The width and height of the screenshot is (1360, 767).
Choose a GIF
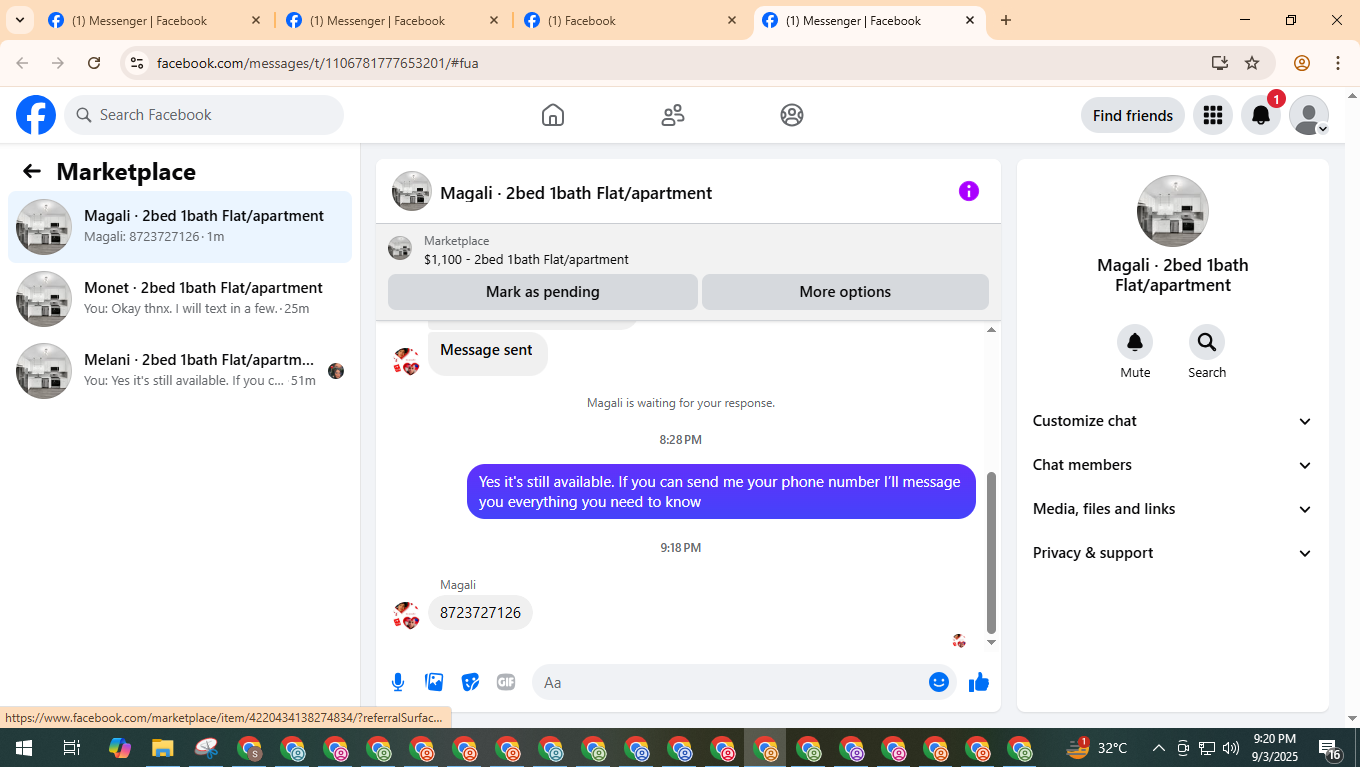click(x=506, y=682)
